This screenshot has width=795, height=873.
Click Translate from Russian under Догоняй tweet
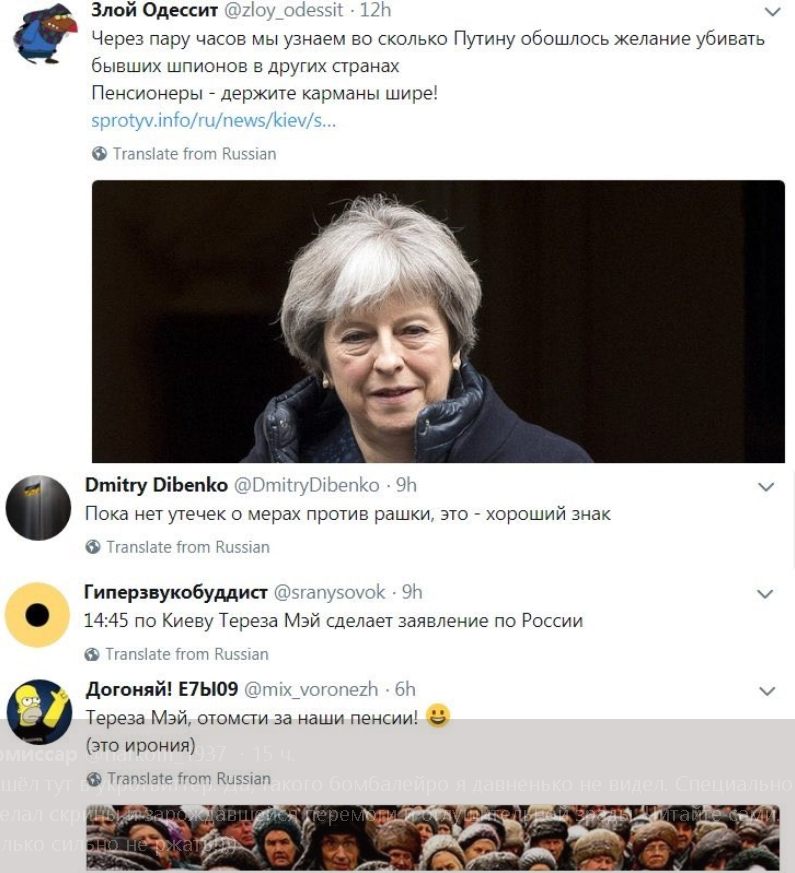187,778
